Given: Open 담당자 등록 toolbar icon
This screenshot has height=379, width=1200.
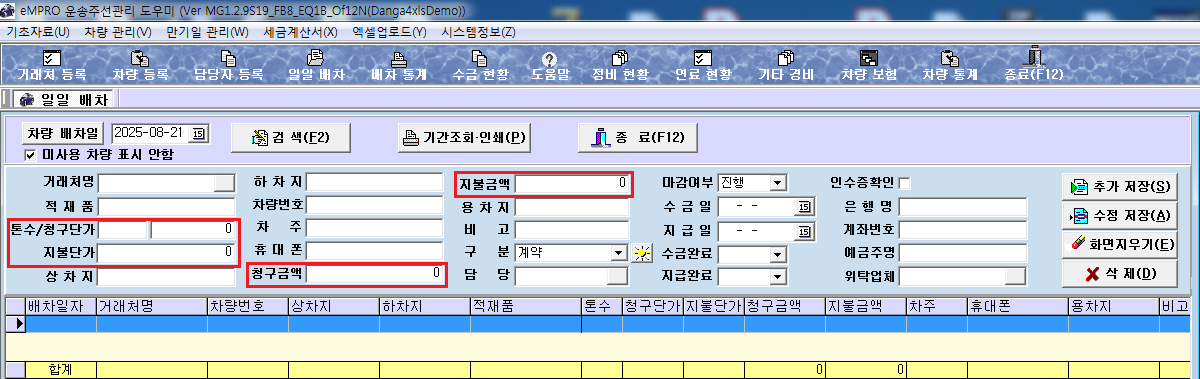Looking at the screenshot, I should coord(228,67).
